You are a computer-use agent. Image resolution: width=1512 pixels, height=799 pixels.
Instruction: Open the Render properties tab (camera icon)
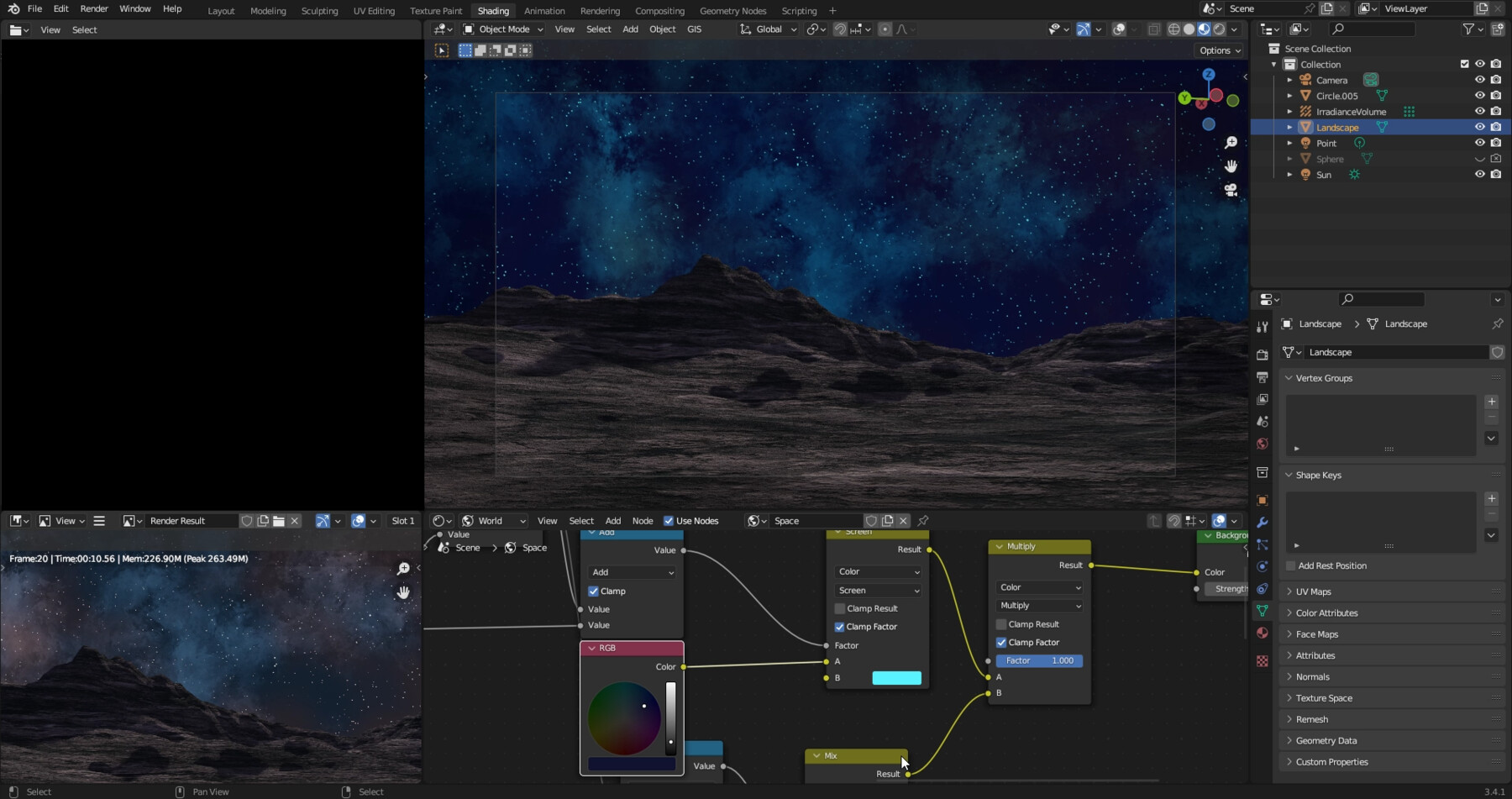[x=1263, y=355]
